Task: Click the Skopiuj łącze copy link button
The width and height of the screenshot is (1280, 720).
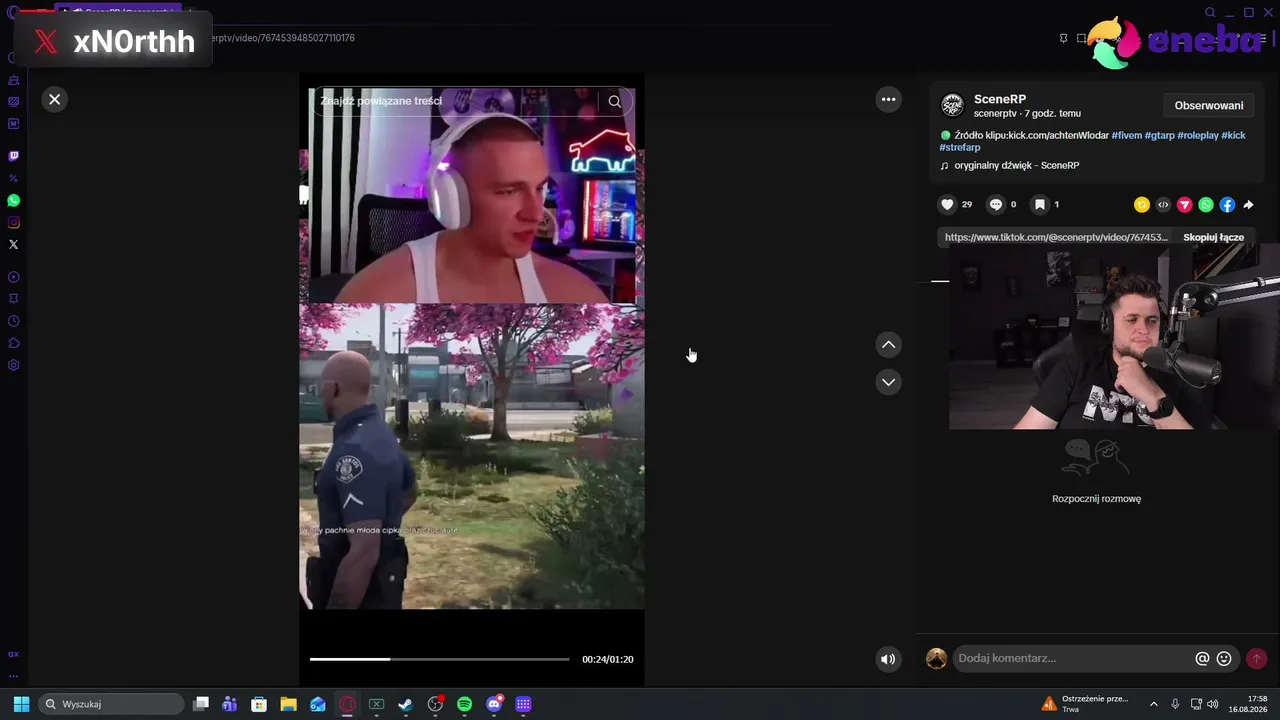Action: 1214,237
